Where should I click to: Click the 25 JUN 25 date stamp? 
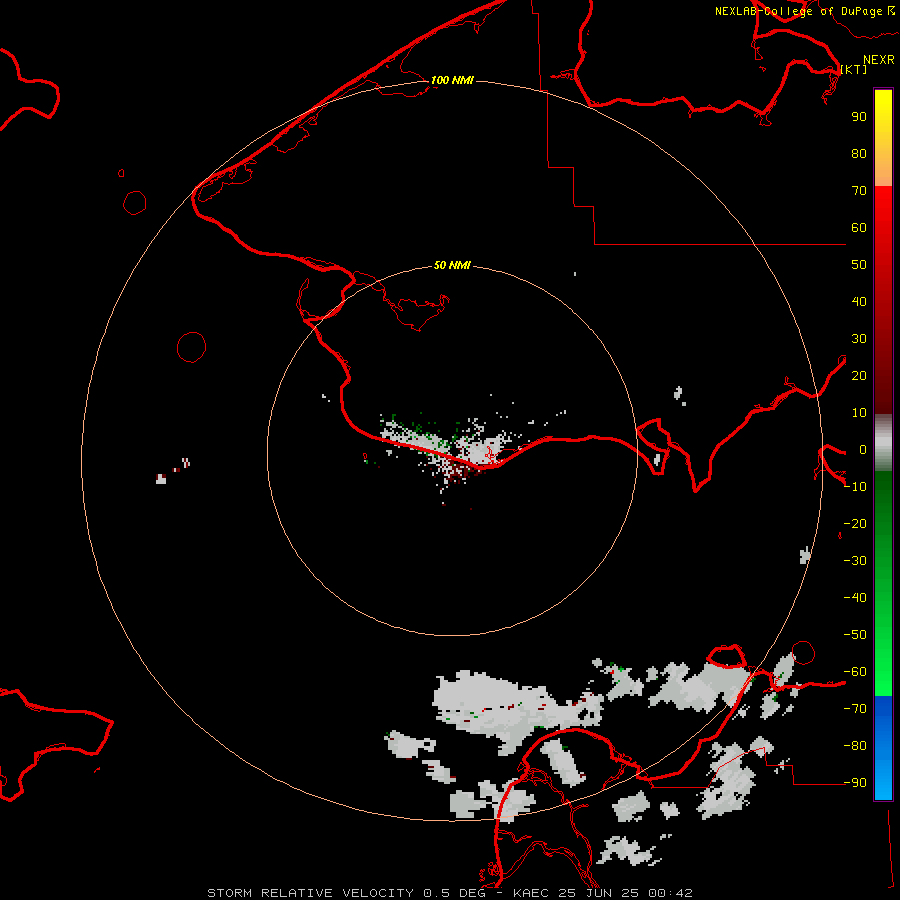point(599,893)
